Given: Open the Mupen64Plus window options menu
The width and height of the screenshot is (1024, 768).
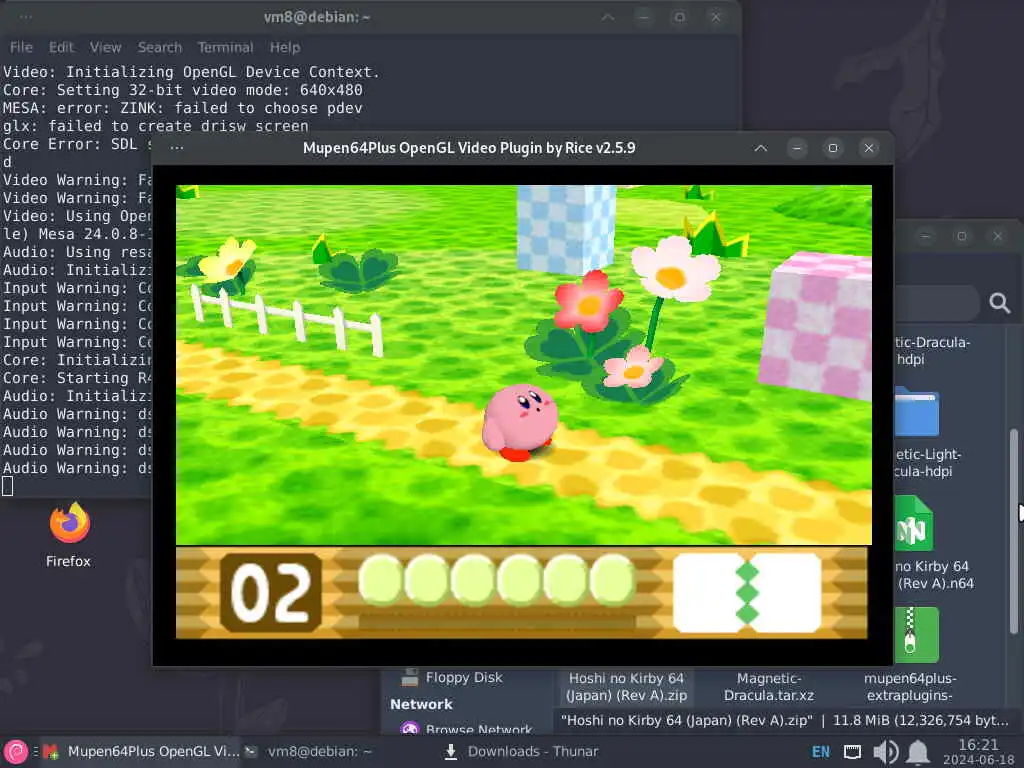Looking at the screenshot, I should click(x=176, y=148).
